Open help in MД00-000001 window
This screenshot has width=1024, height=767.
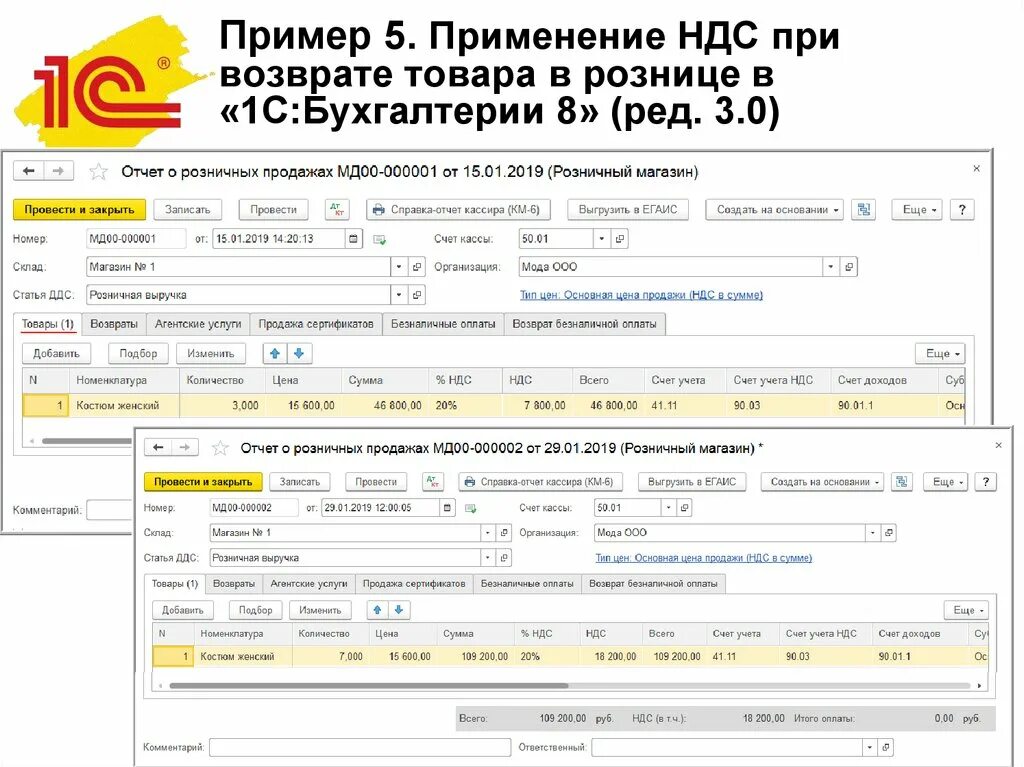[961, 210]
